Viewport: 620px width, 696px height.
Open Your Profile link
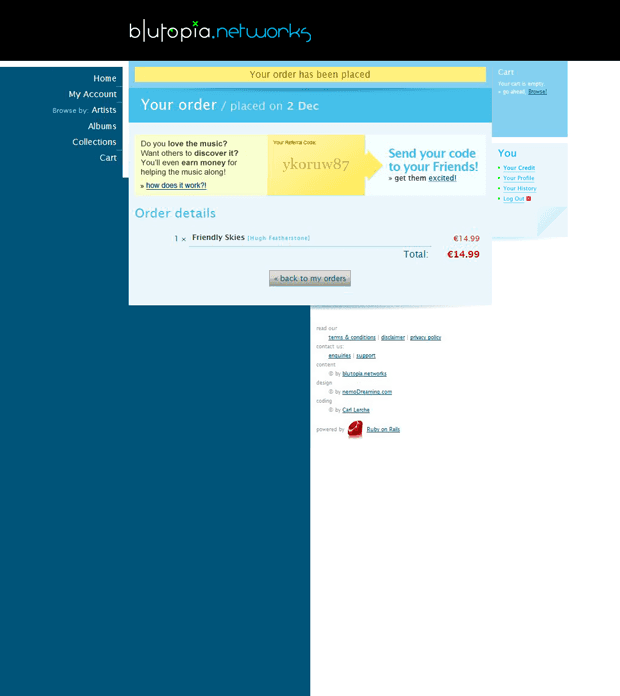[x=518, y=178]
